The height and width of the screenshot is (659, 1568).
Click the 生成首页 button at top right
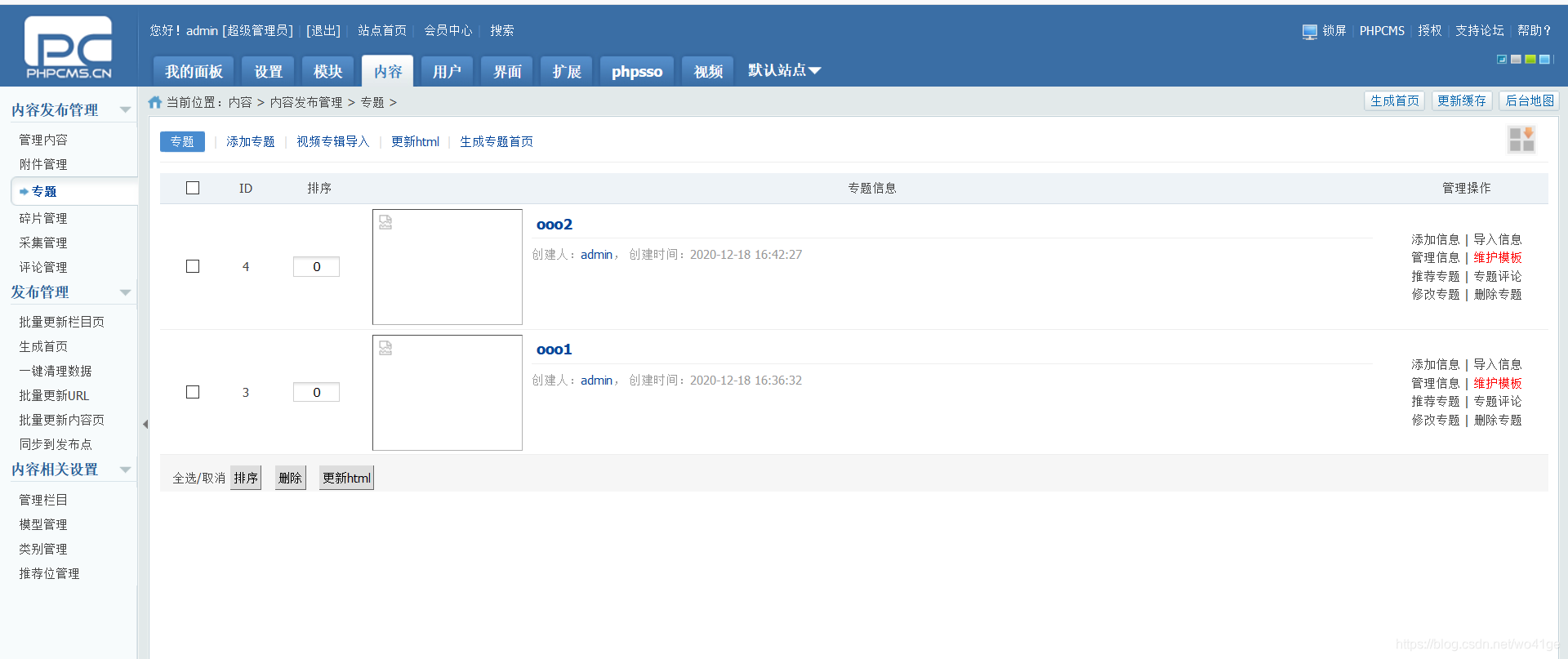pos(1394,100)
